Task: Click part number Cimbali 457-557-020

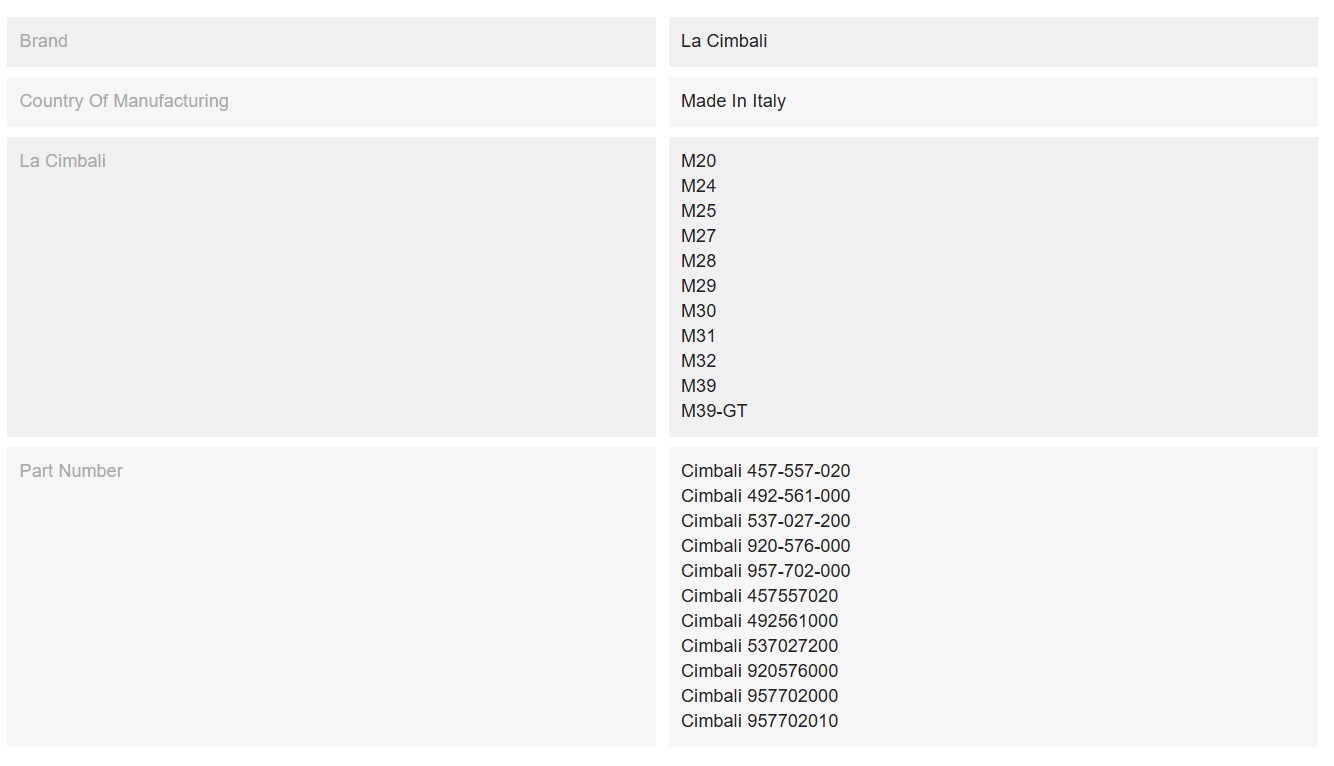Action: coord(765,471)
